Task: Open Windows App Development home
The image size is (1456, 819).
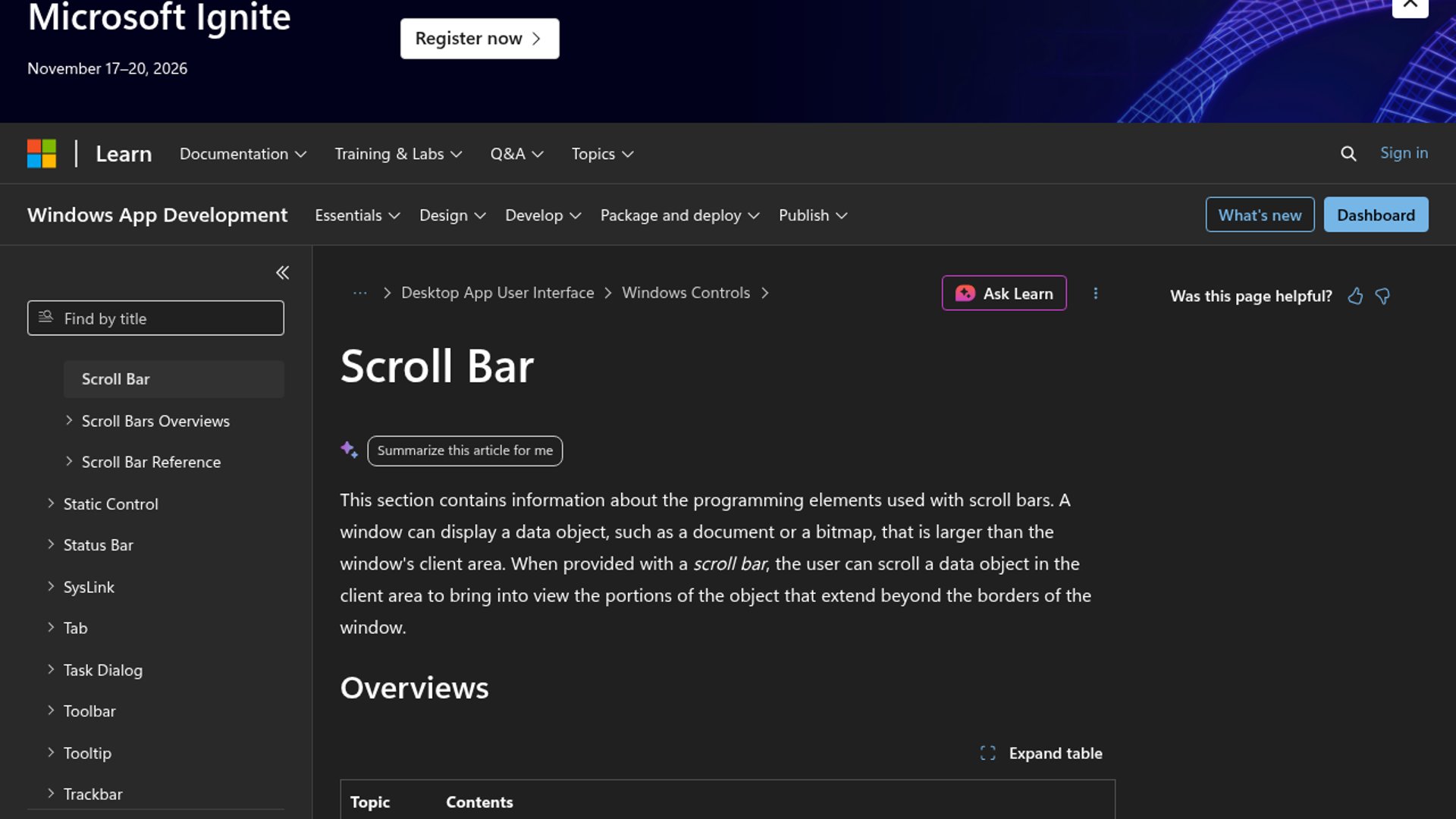Action: point(157,215)
